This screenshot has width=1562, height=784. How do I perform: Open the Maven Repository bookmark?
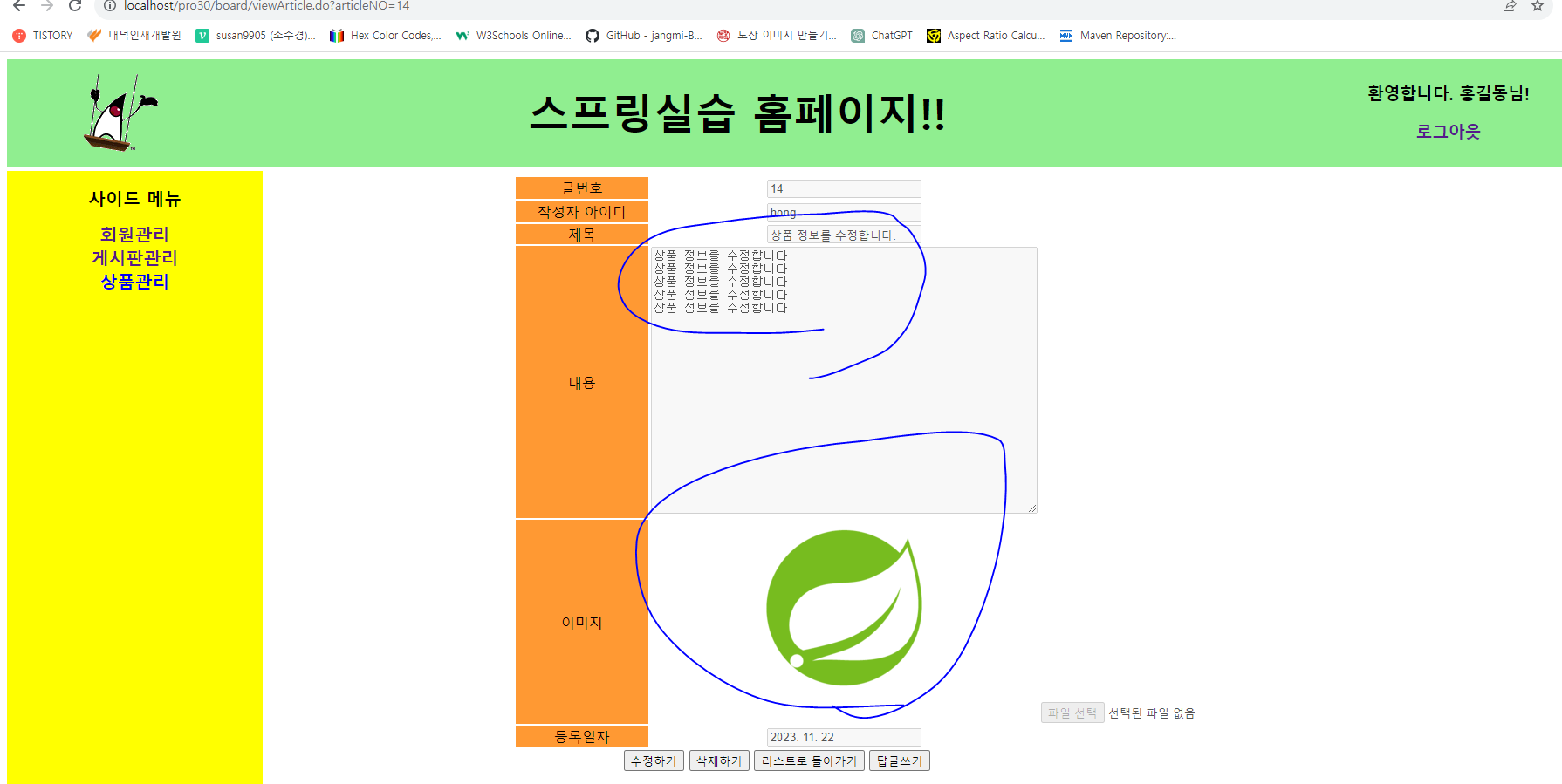click(1118, 36)
